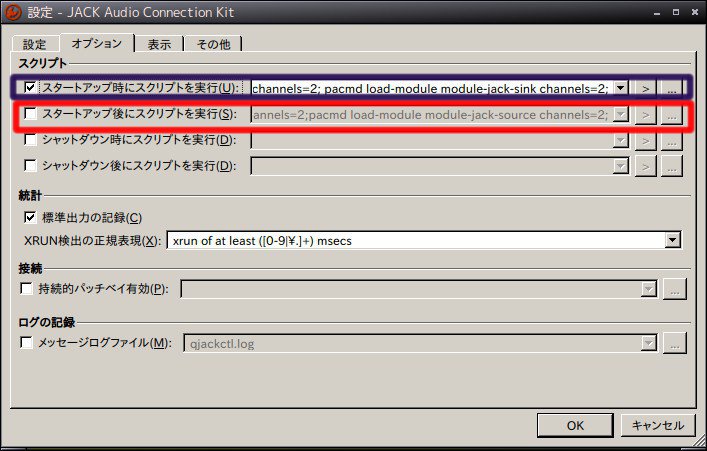
Task: Click the > button for シャットダウン時 script
Action: click(646, 141)
